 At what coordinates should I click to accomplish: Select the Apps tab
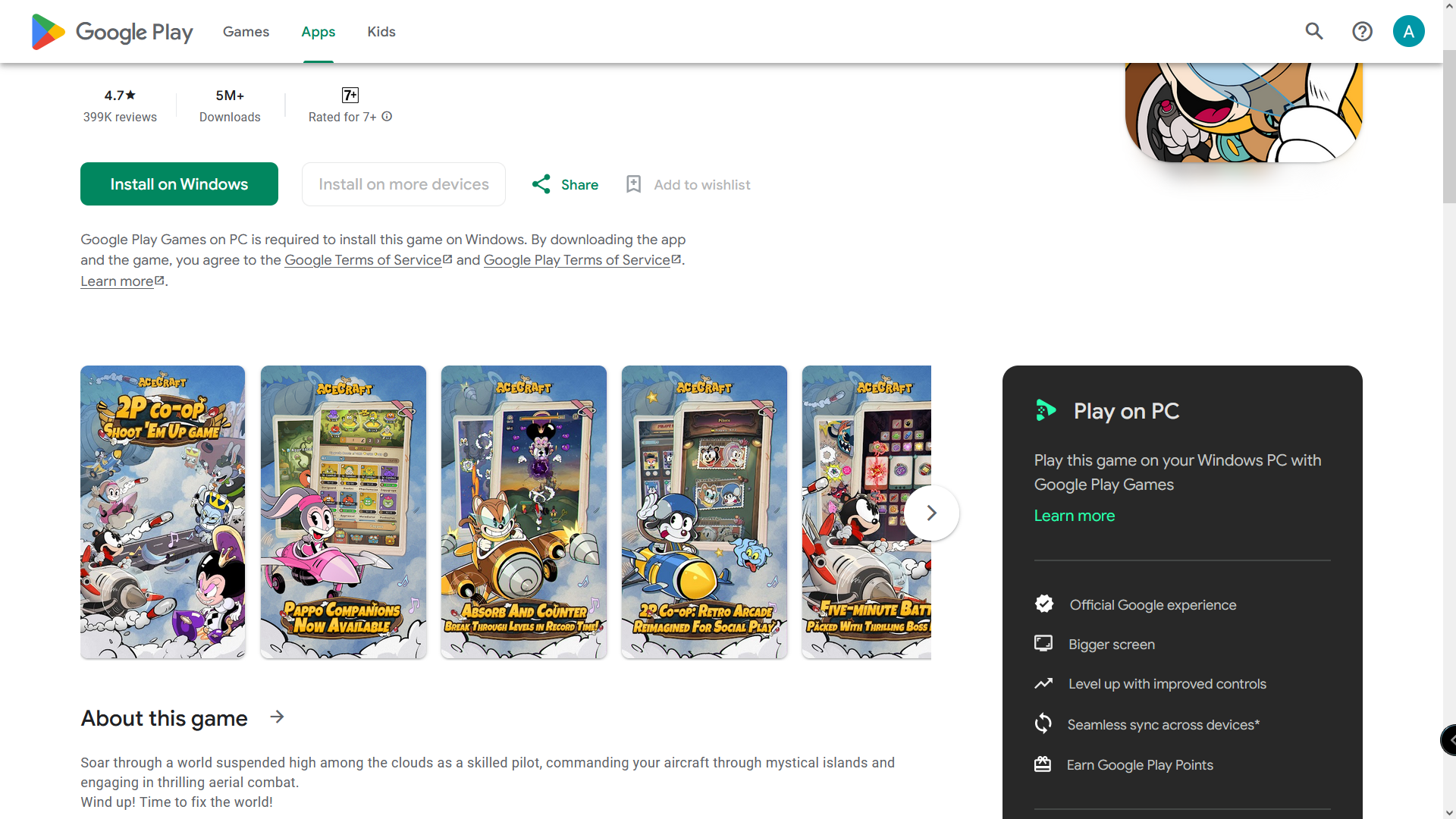(x=318, y=31)
